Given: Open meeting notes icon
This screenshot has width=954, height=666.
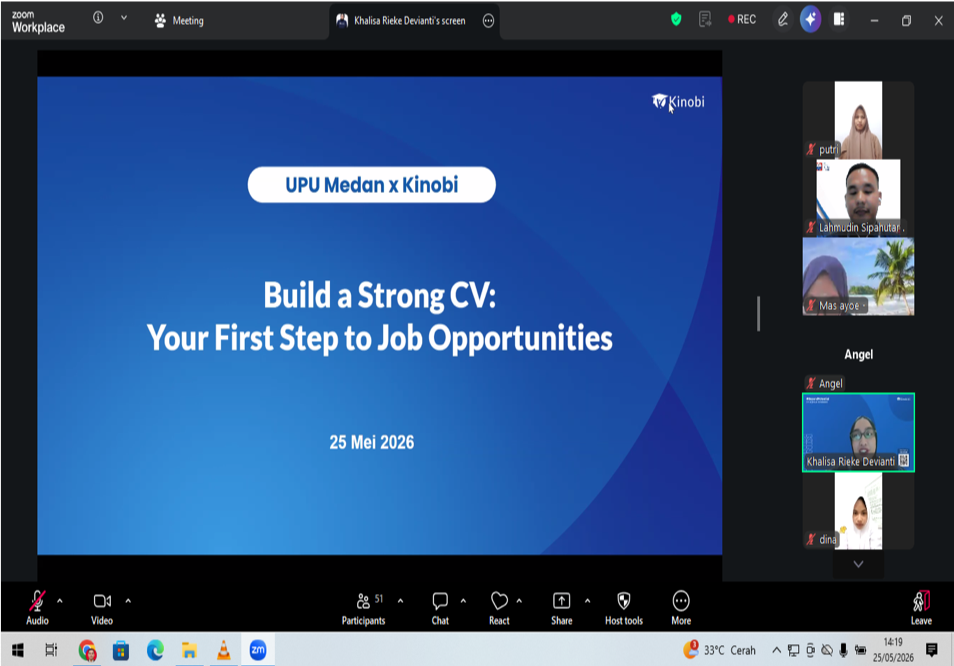Looking at the screenshot, I should 705,19.
